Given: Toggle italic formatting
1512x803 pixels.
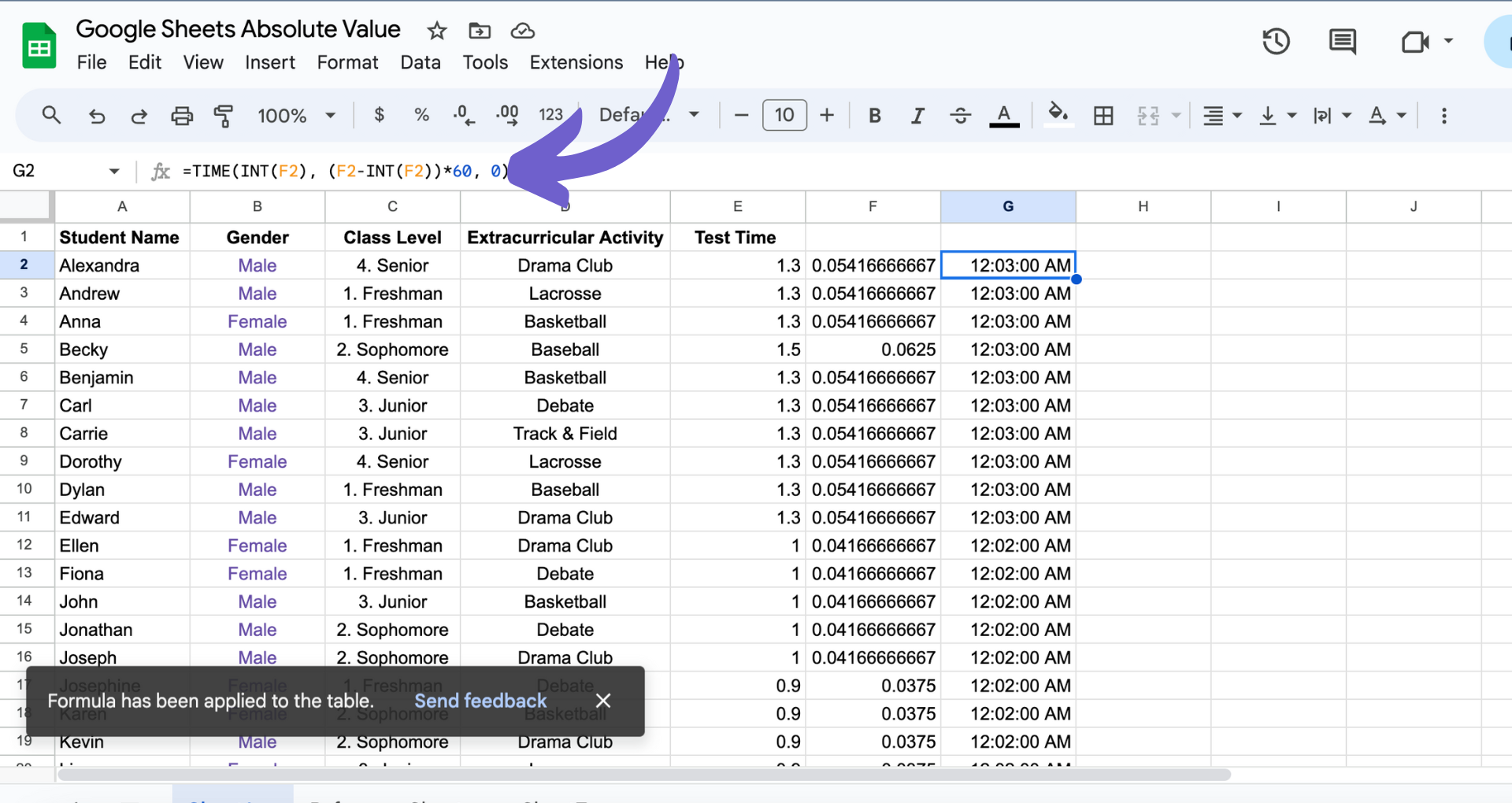Looking at the screenshot, I should (x=917, y=115).
